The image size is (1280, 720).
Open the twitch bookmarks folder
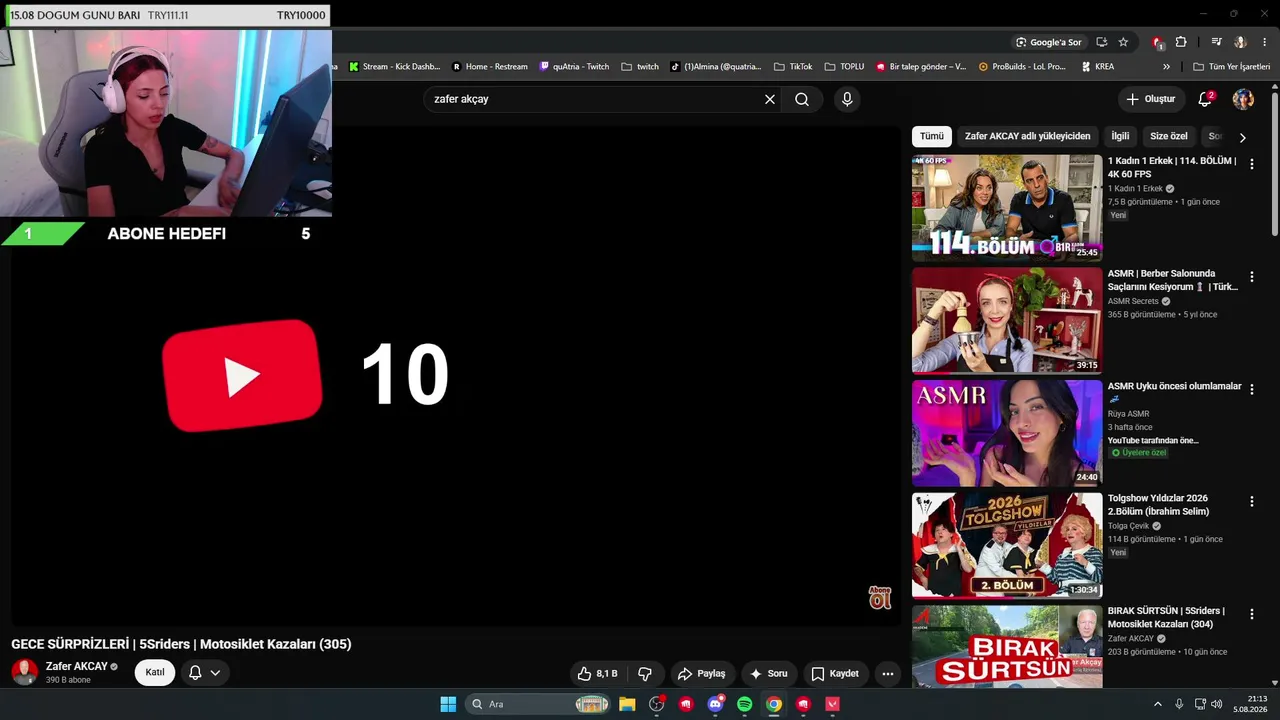point(640,67)
